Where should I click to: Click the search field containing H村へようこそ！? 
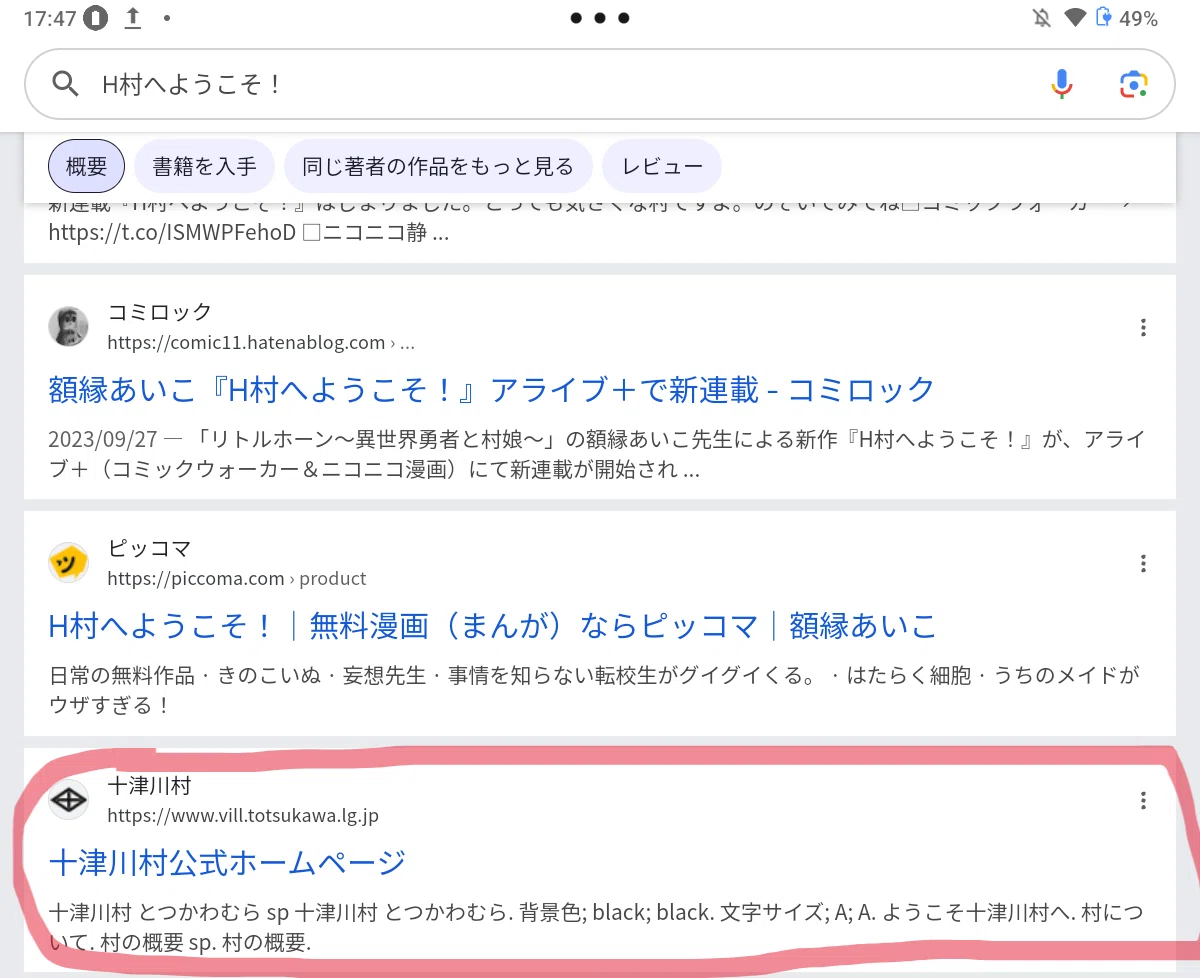pos(600,84)
